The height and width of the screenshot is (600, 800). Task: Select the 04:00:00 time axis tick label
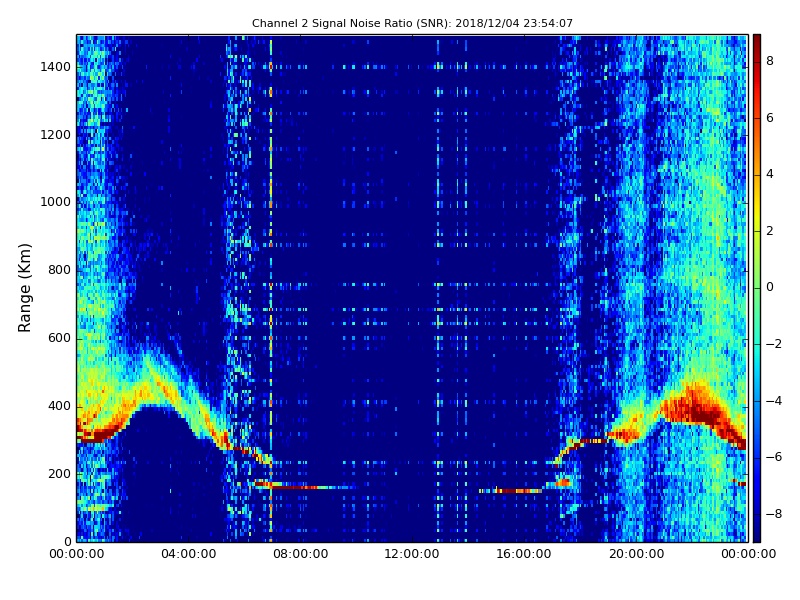pyautogui.click(x=189, y=554)
